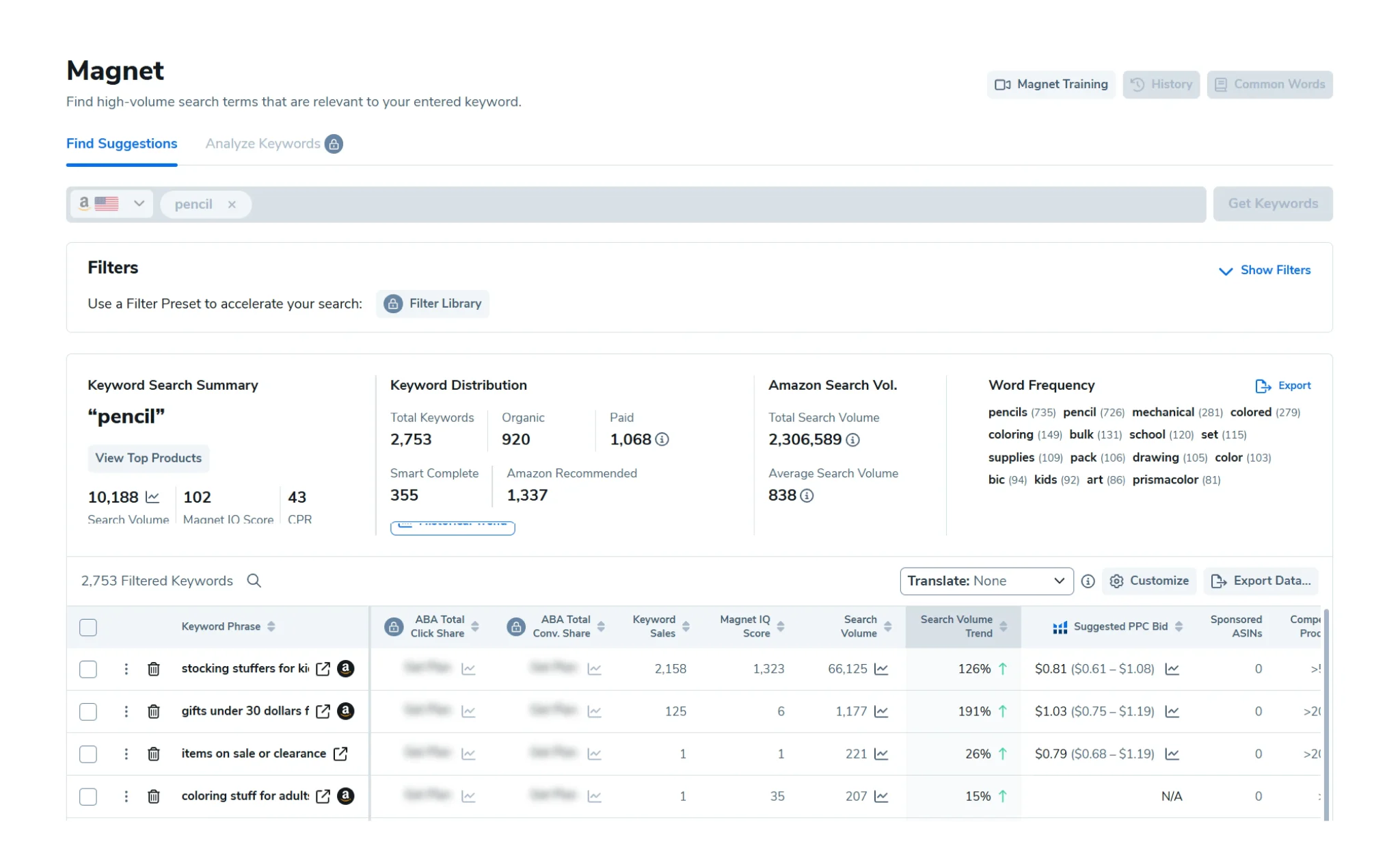The image size is (1400, 861).
Task: Open search volume trend chart icon for pencil
Action: point(152,497)
